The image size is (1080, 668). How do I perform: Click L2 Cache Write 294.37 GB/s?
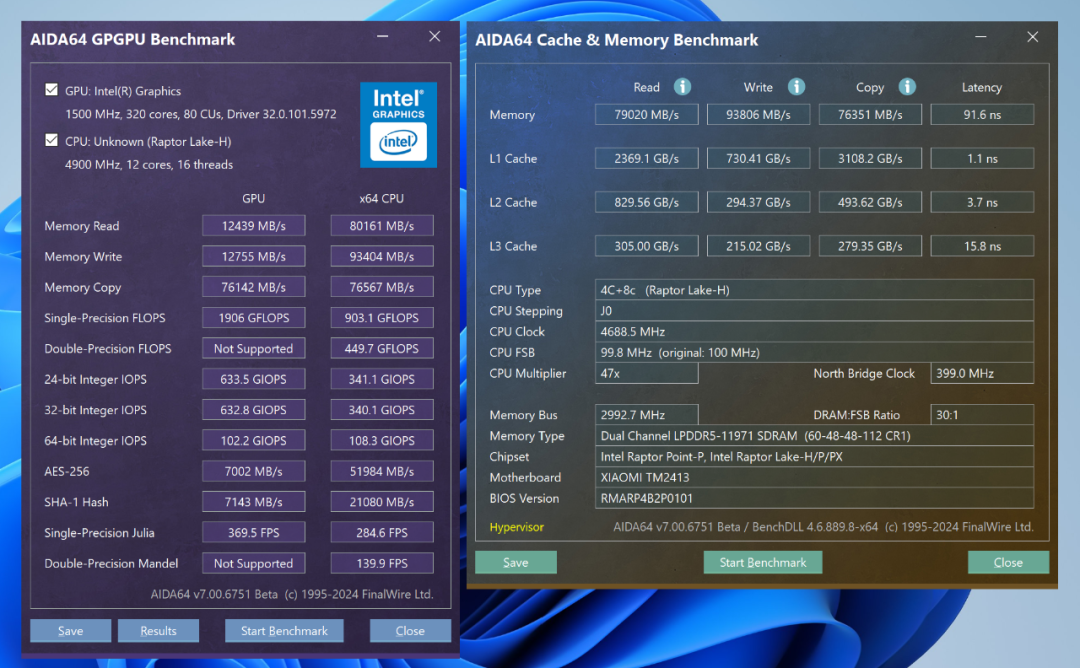tap(758, 202)
